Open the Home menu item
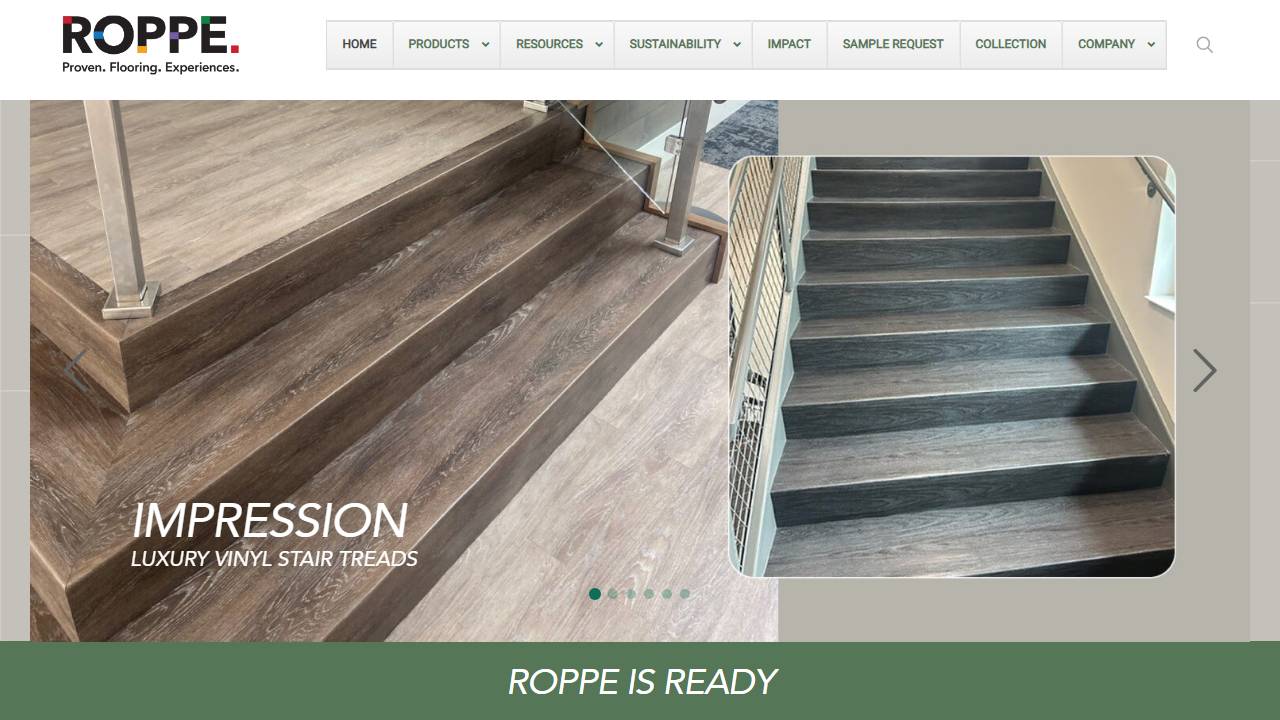Image resolution: width=1280 pixels, height=720 pixels. click(360, 45)
